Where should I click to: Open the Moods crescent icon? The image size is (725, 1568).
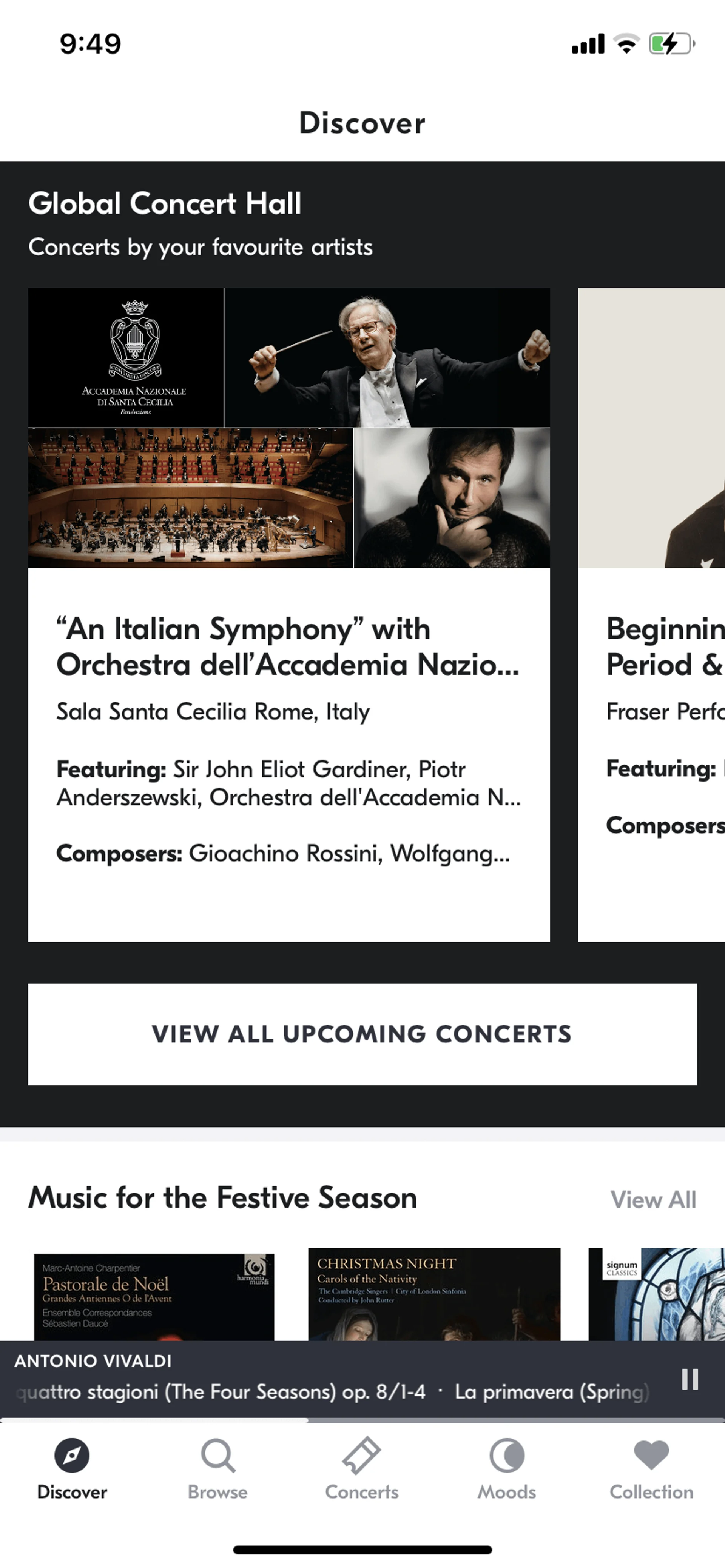[x=506, y=1456]
